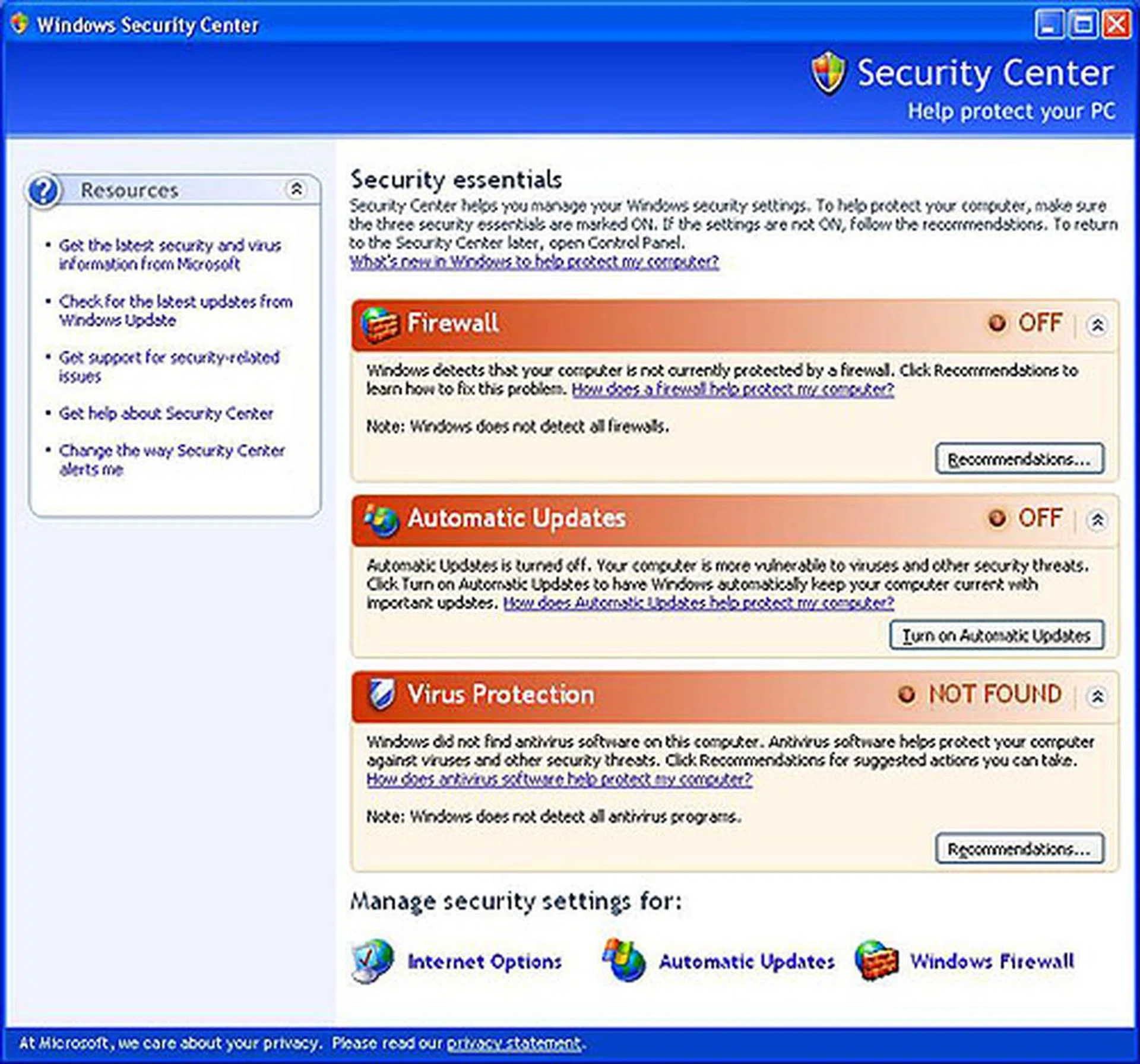This screenshot has height=1064, width=1140.
Task: Open the privacy statement link
Action: click(514, 1043)
